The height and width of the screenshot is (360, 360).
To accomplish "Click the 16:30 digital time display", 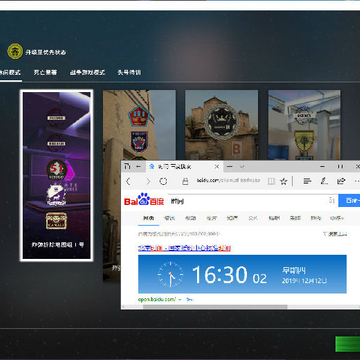I will 220,275.
